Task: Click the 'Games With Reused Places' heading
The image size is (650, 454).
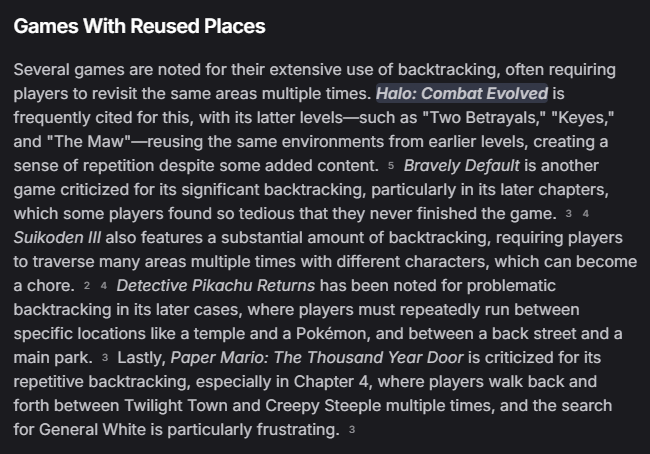Action: [139, 26]
